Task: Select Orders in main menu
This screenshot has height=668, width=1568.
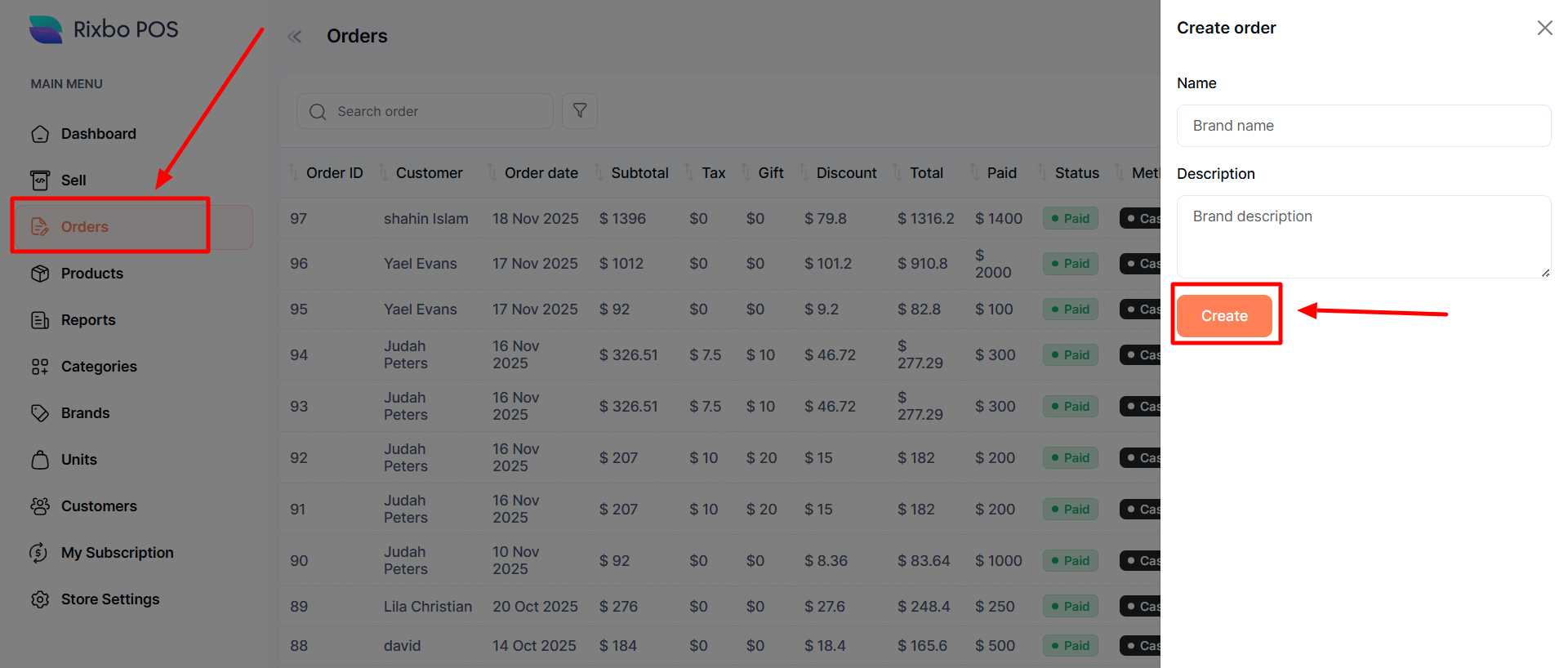Action: 85,227
